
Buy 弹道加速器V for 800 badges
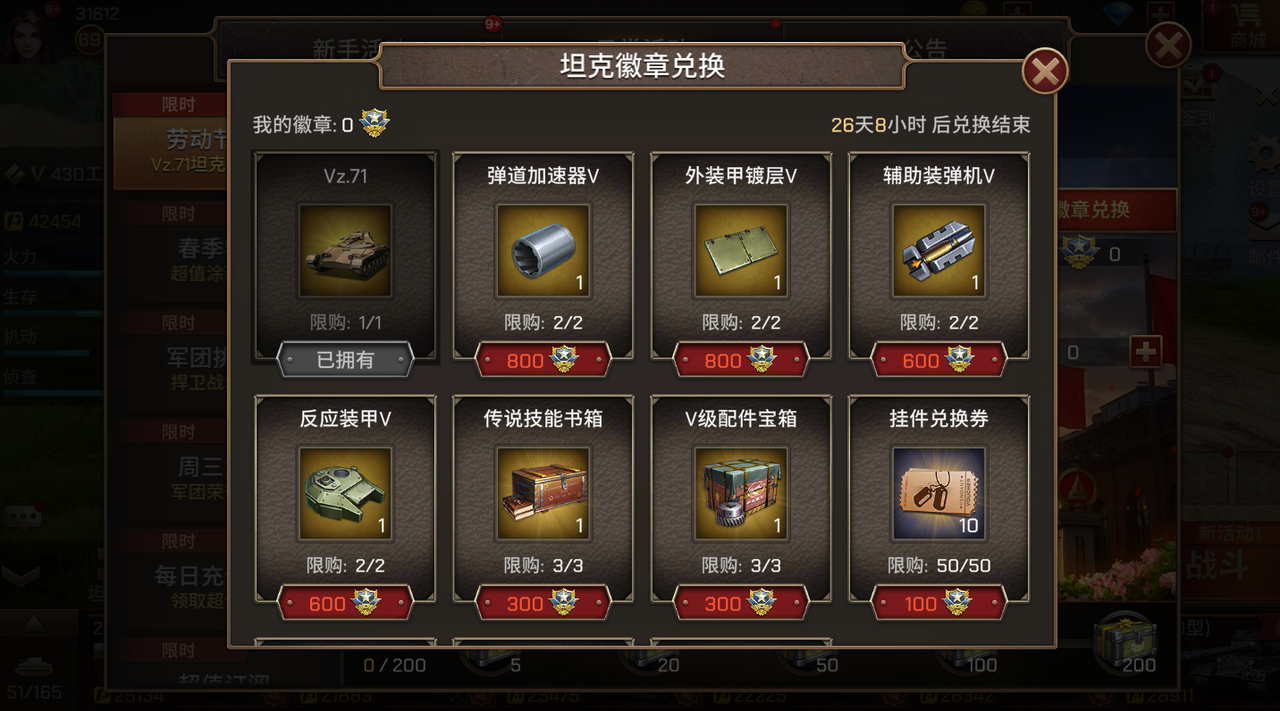point(543,360)
